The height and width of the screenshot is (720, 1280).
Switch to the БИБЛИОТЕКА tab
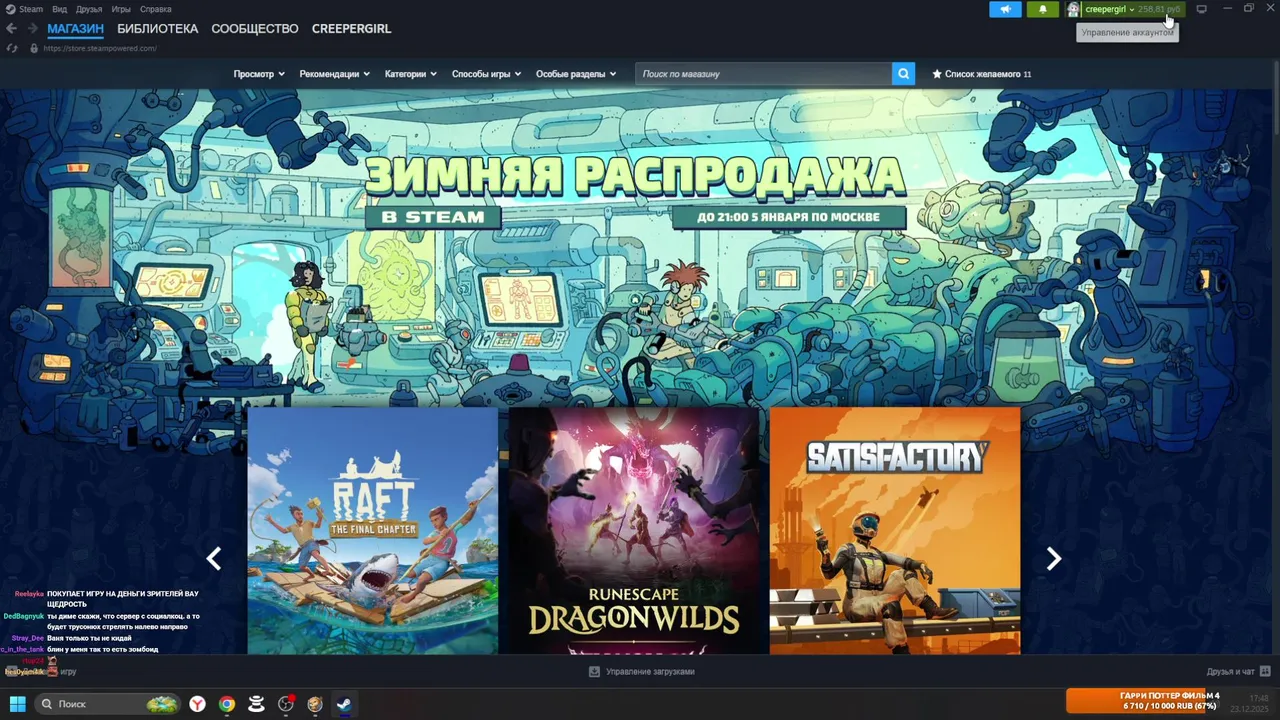point(158,29)
